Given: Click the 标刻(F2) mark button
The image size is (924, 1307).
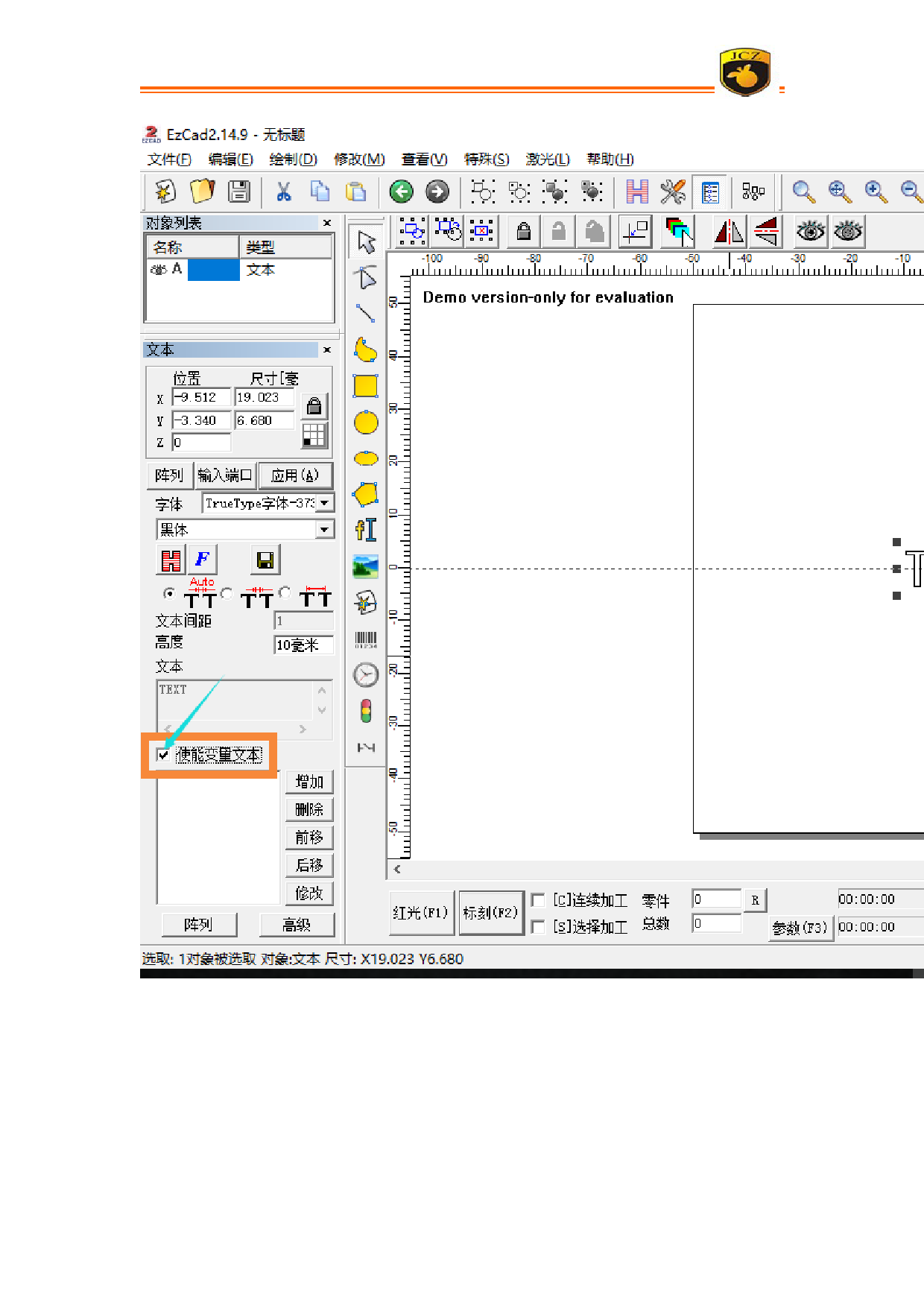Looking at the screenshot, I should (x=490, y=913).
